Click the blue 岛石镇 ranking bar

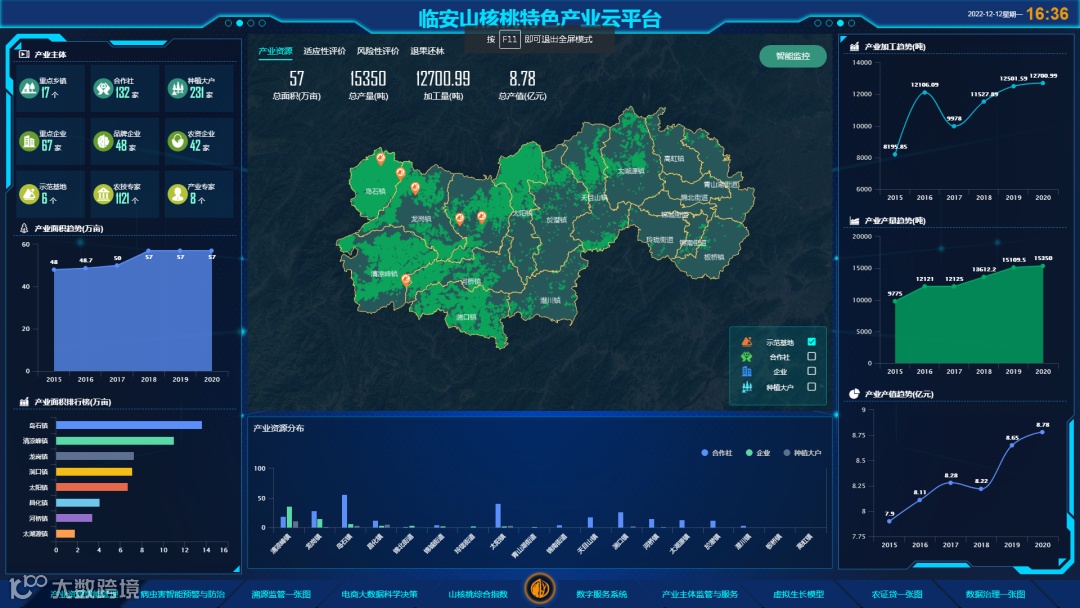[x=129, y=425]
